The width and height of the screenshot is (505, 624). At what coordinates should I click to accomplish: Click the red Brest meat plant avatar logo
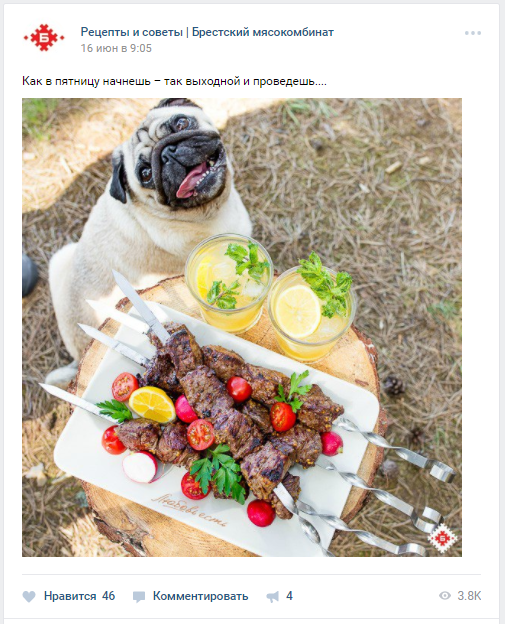[x=44, y=38]
